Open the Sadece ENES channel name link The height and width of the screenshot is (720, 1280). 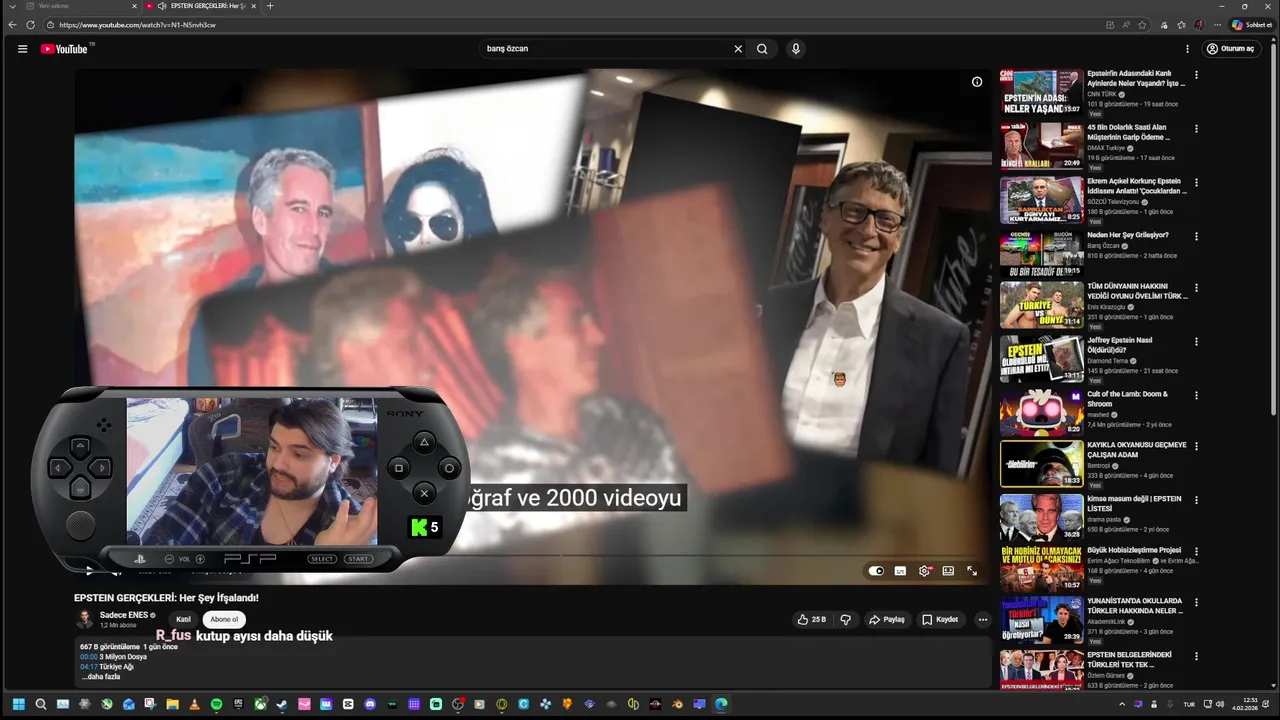click(124, 615)
